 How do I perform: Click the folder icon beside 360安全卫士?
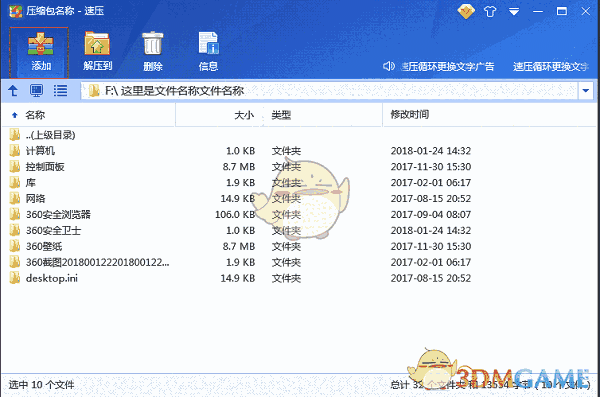[15, 230]
